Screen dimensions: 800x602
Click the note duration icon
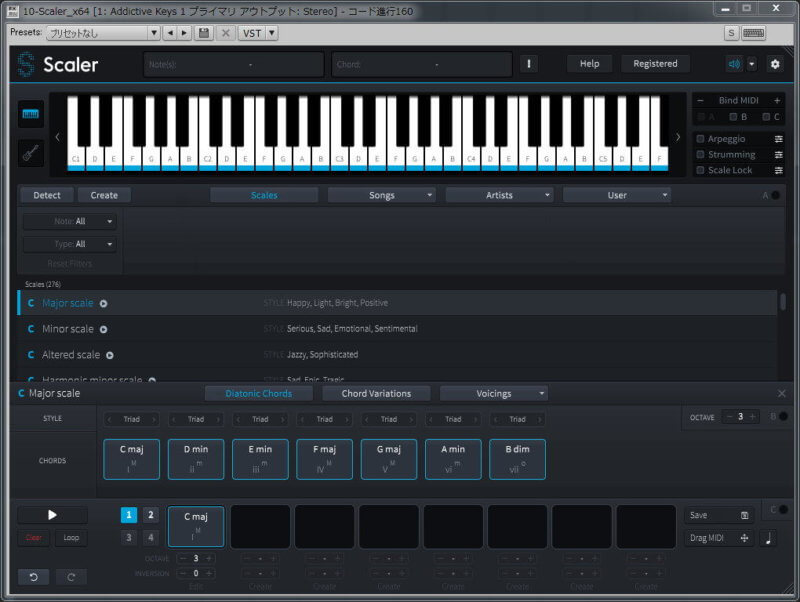[x=768, y=538]
